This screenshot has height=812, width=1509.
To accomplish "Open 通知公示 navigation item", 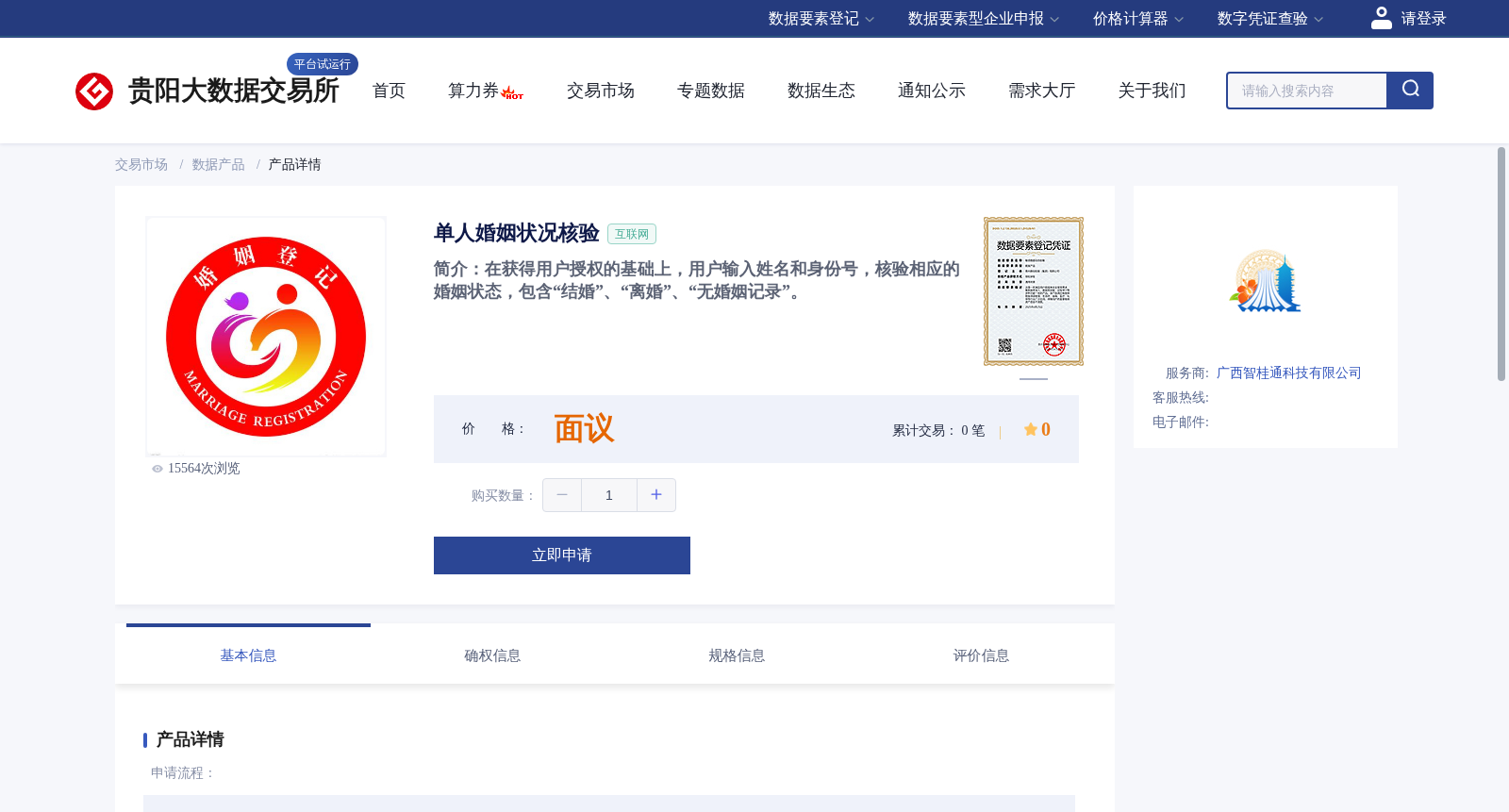I will click(932, 91).
